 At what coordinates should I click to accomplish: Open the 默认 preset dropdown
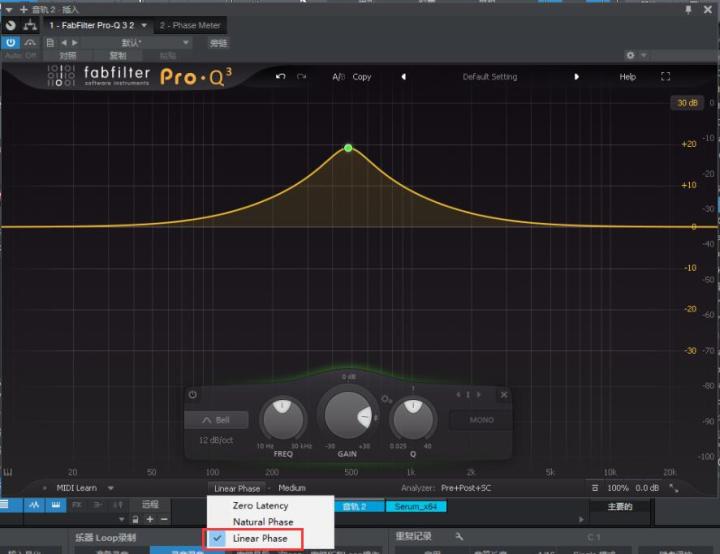pyautogui.click(x=138, y=43)
